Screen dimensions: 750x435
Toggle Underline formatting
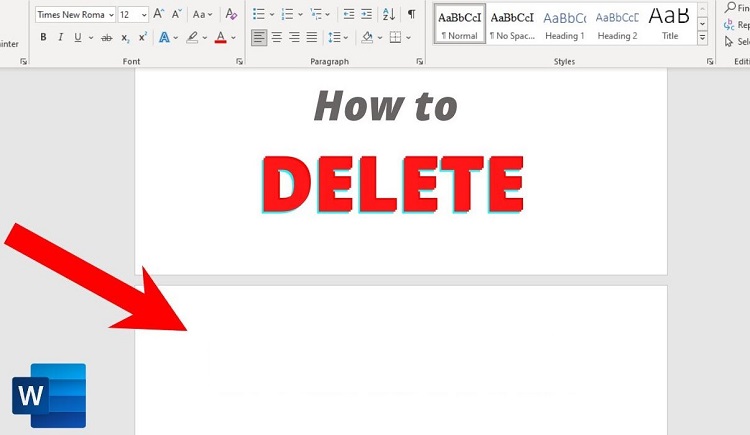[x=77, y=37]
